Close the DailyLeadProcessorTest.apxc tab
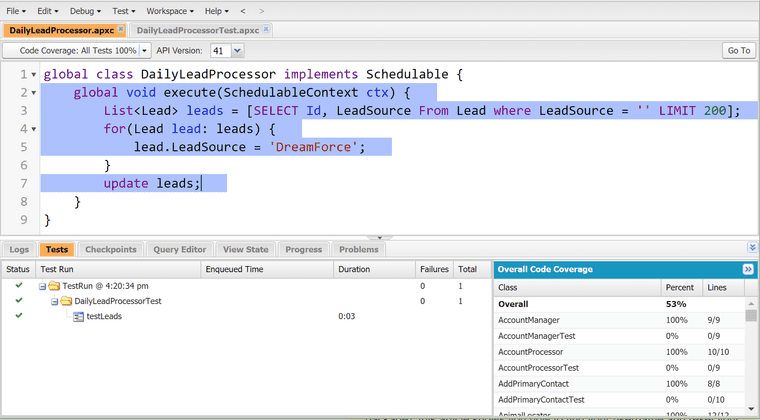Screen dimensions: 760x420 [x=266, y=30]
